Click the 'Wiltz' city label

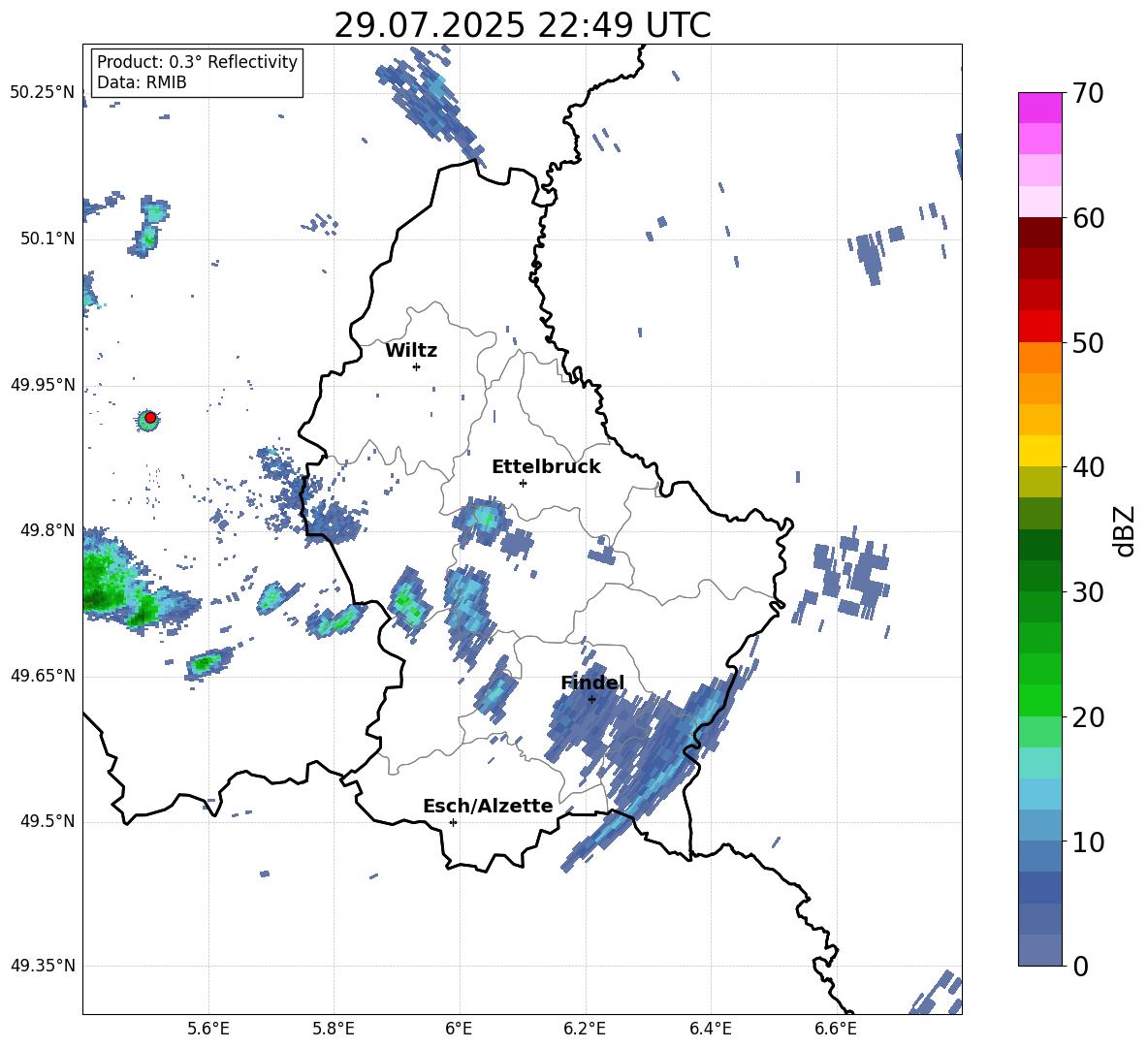coord(411,351)
